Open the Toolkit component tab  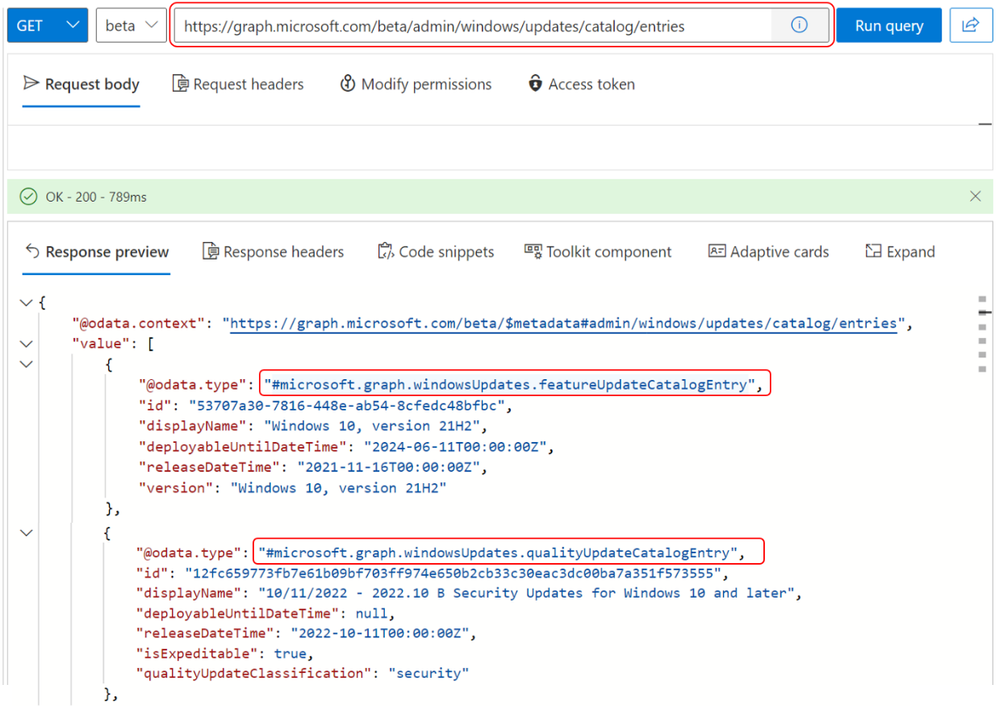coord(598,252)
